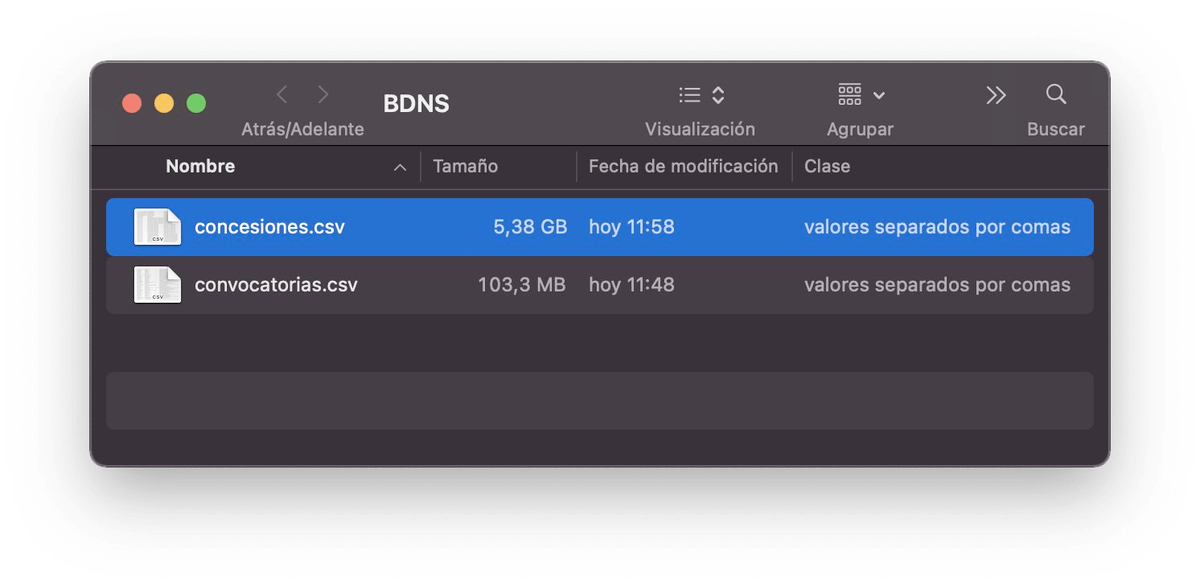1200x586 pixels.
Task: Click the convocatorias.csv file icon
Action: click(157, 285)
